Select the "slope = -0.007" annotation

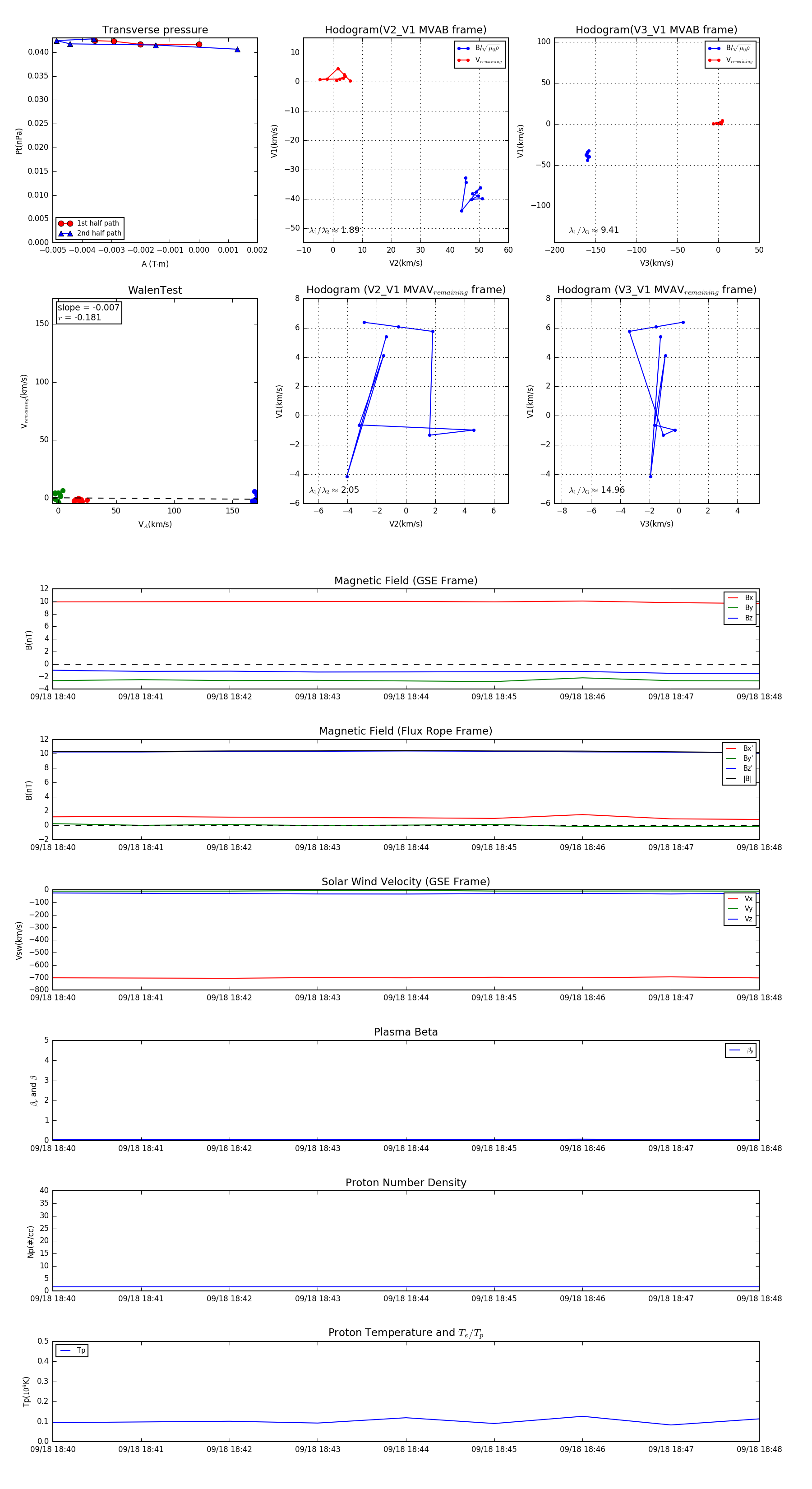88,308
